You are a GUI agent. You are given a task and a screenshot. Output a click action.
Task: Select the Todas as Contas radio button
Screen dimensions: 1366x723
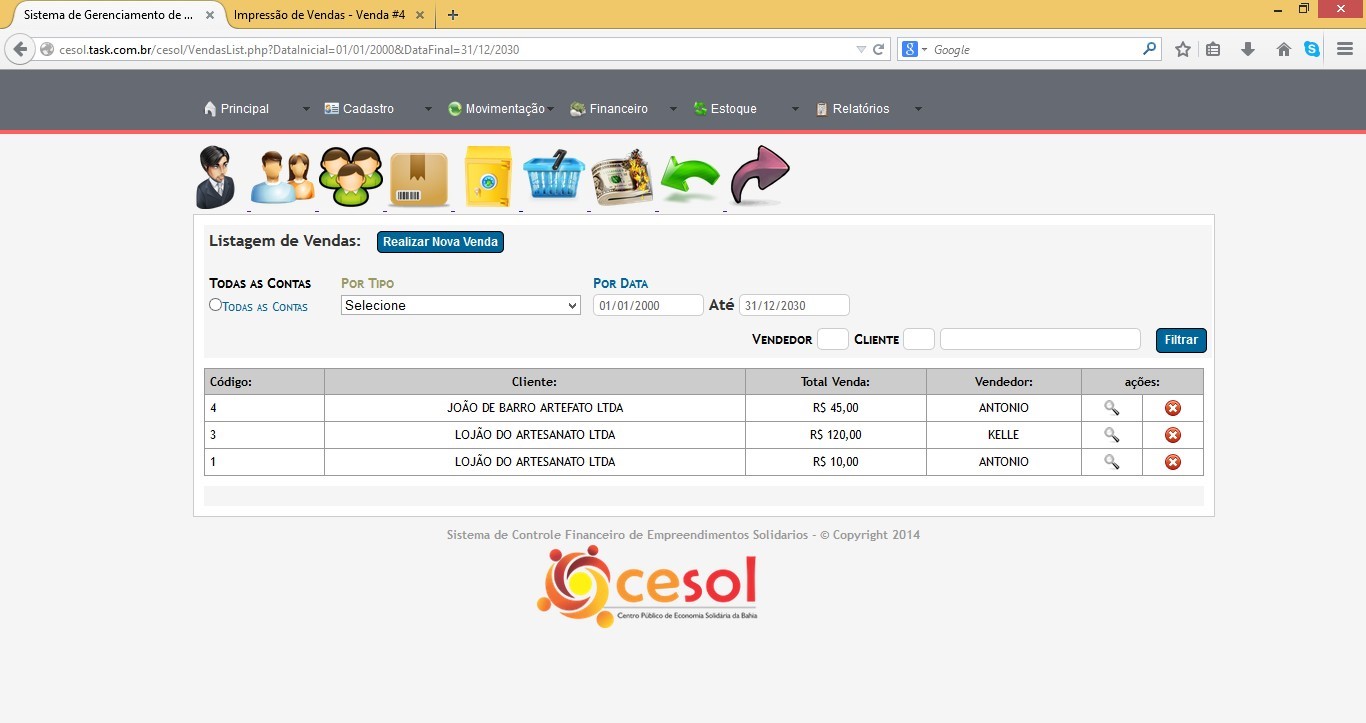click(215, 305)
